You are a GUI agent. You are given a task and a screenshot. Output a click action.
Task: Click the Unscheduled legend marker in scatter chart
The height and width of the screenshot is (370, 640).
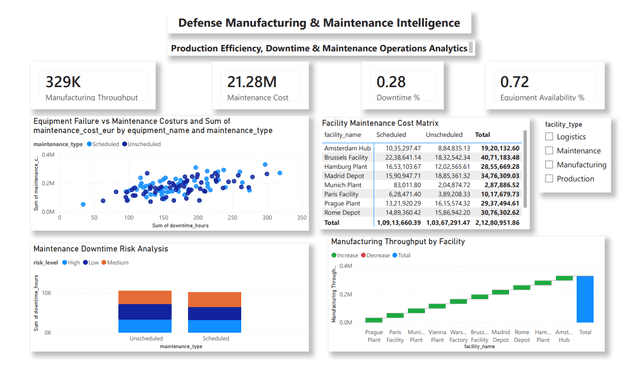pos(124,144)
